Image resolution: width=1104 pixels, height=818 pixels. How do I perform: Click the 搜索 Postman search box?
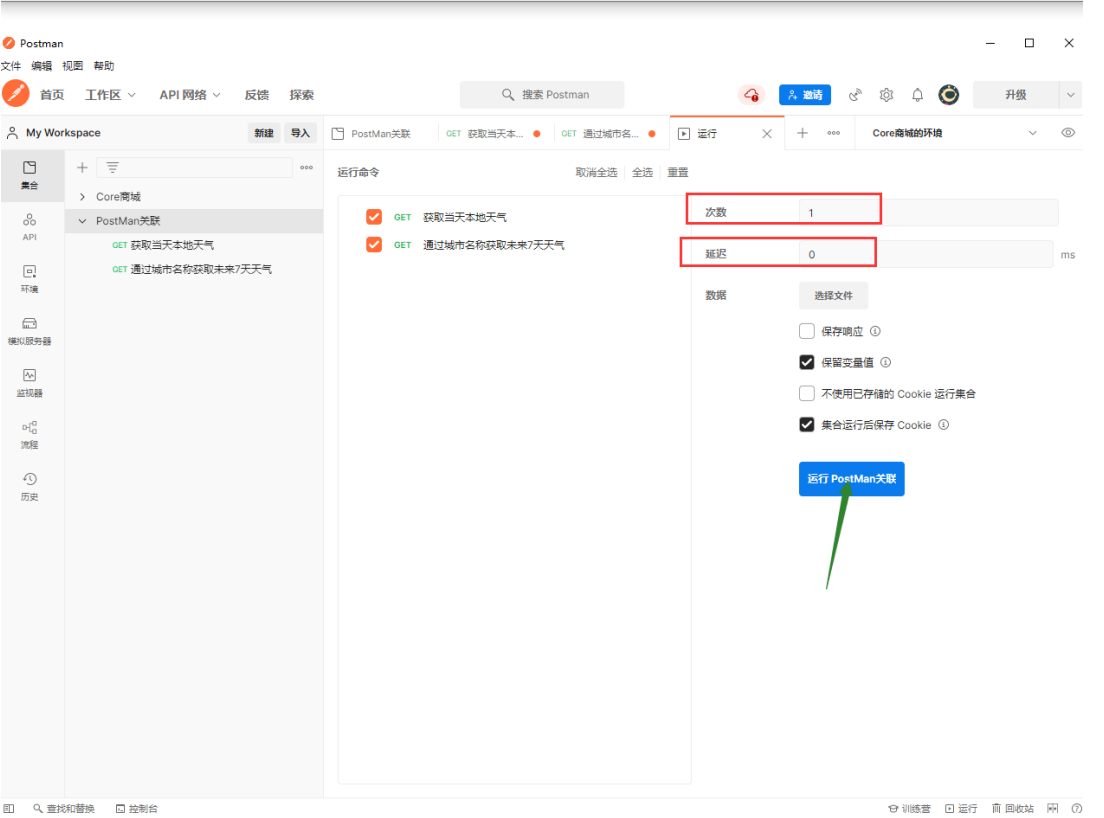click(541, 94)
